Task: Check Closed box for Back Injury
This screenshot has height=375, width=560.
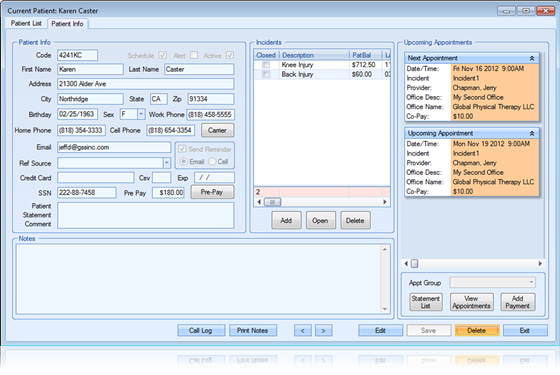Action: click(x=266, y=74)
